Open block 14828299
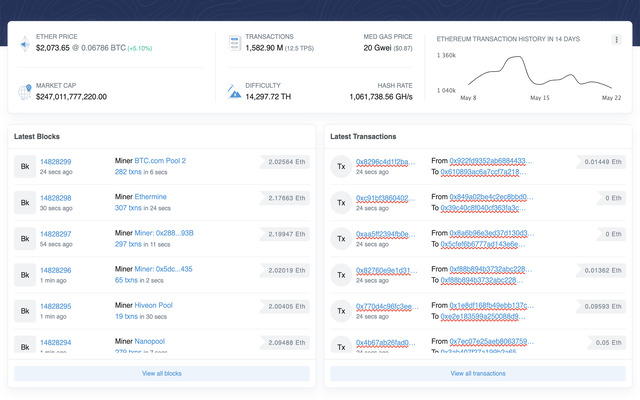640x400 pixels. pyautogui.click(x=56, y=162)
